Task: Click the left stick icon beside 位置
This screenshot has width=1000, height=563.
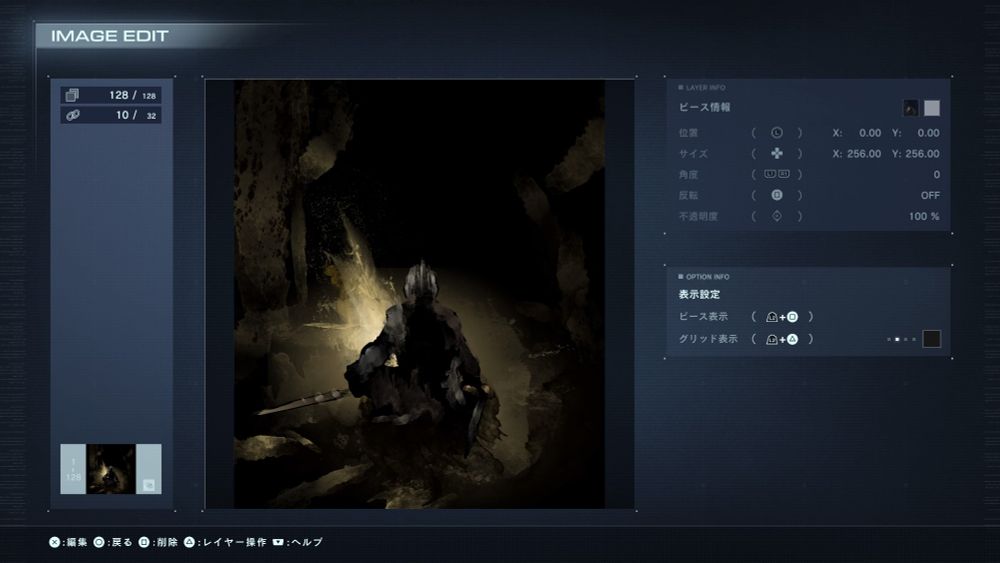Action: tap(777, 133)
